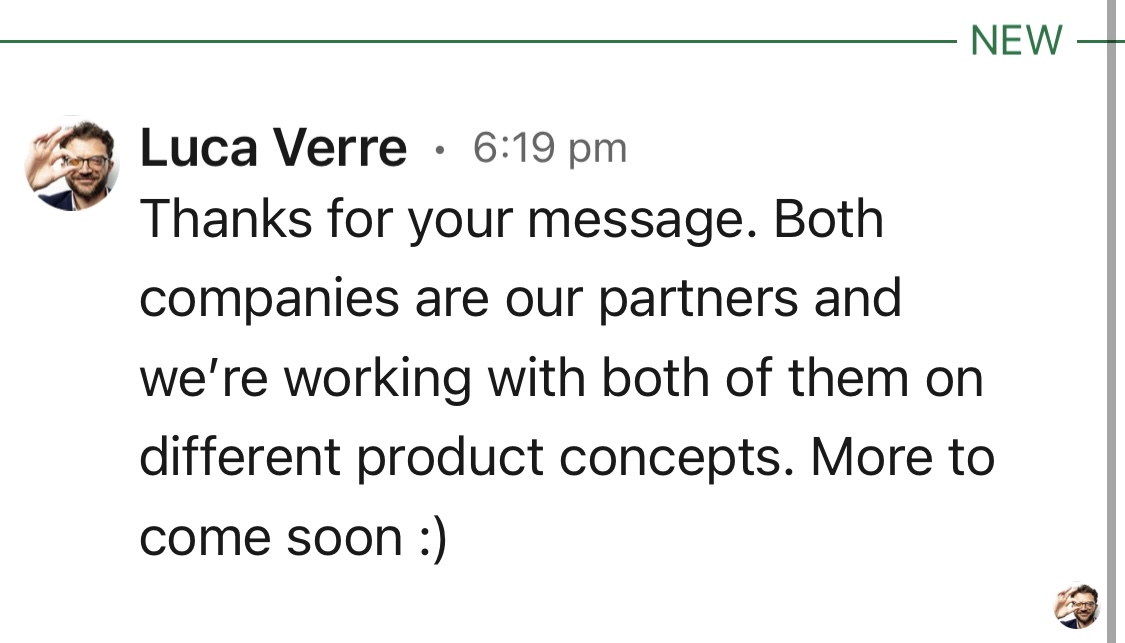Screen dimensions: 1125x643
Task: Click the dot separator beside the name
Action: pyautogui.click(x=439, y=151)
